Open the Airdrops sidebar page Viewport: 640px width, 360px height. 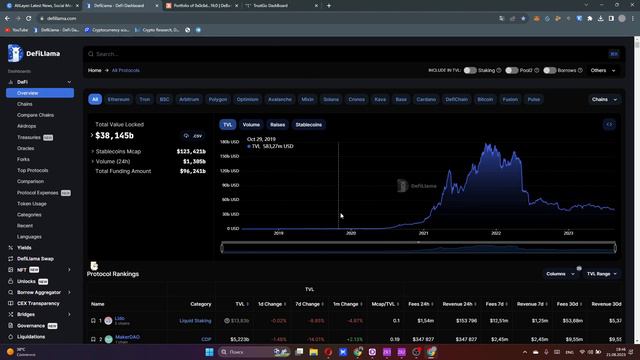click(x=27, y=126)
